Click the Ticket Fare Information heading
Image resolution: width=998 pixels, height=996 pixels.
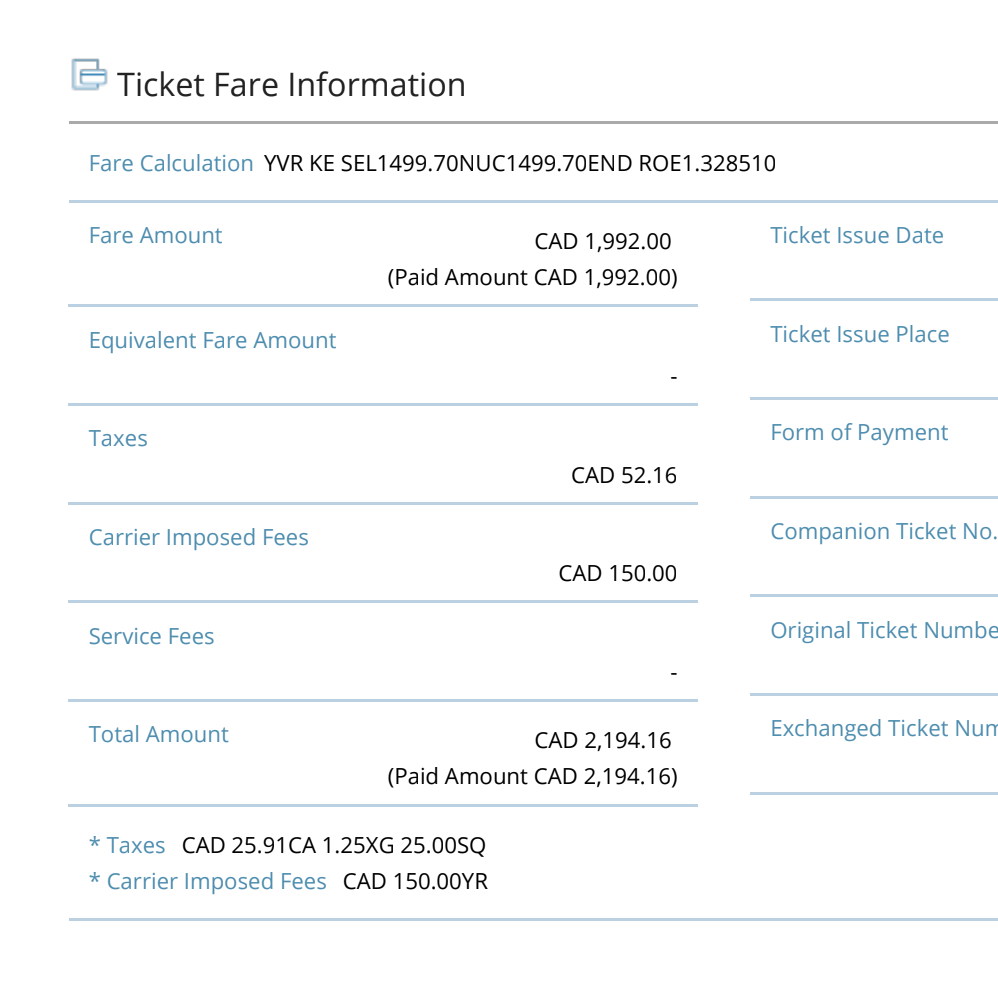click(291, 85)
